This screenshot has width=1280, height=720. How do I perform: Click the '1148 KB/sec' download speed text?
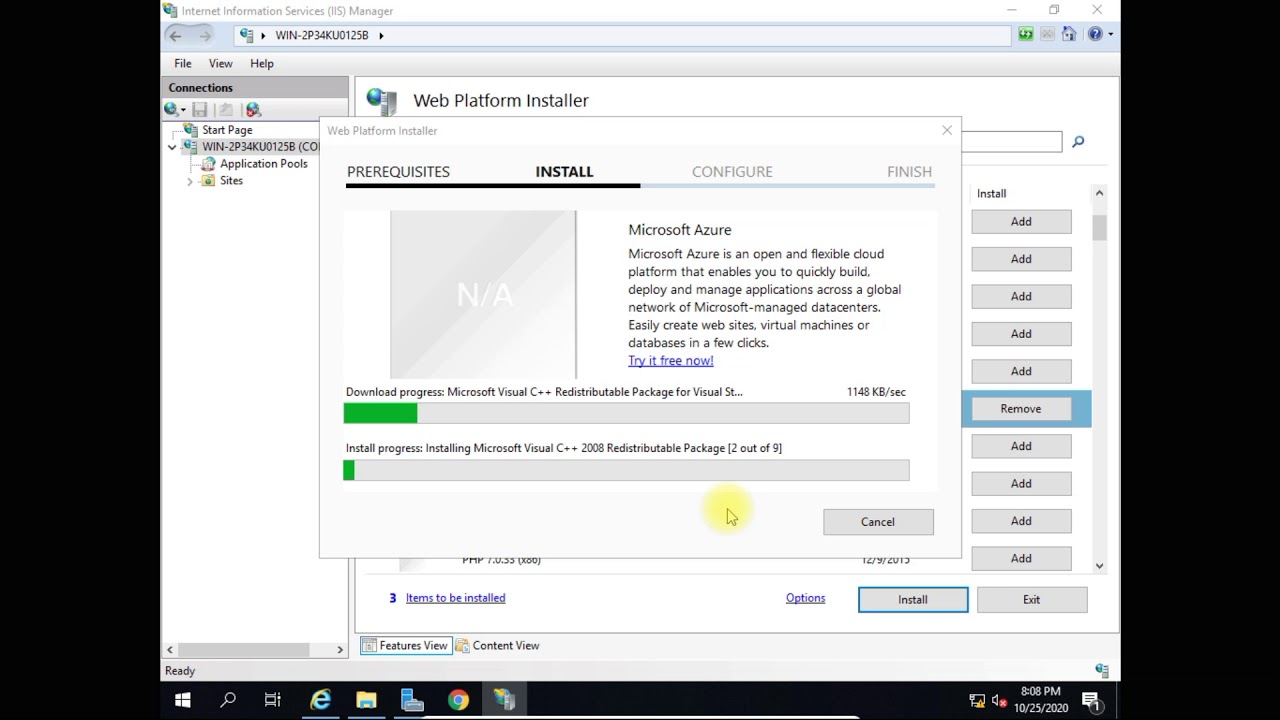coord(876,392)
